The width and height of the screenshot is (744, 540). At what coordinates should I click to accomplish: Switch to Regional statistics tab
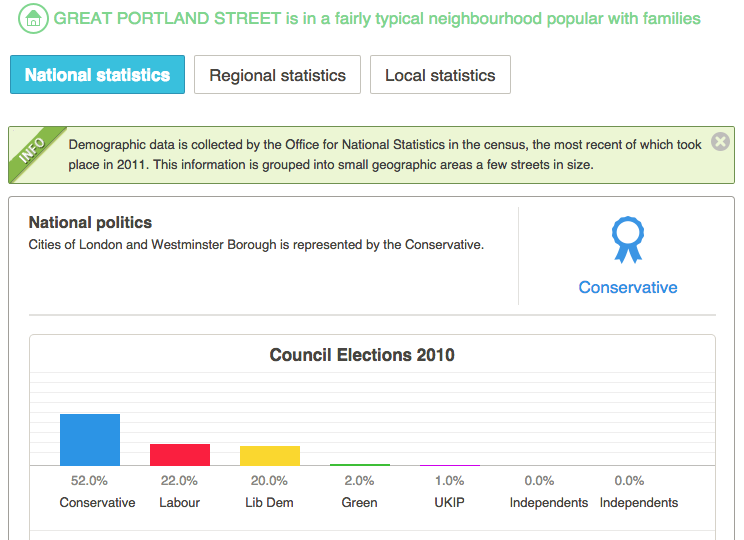point(277,75)
